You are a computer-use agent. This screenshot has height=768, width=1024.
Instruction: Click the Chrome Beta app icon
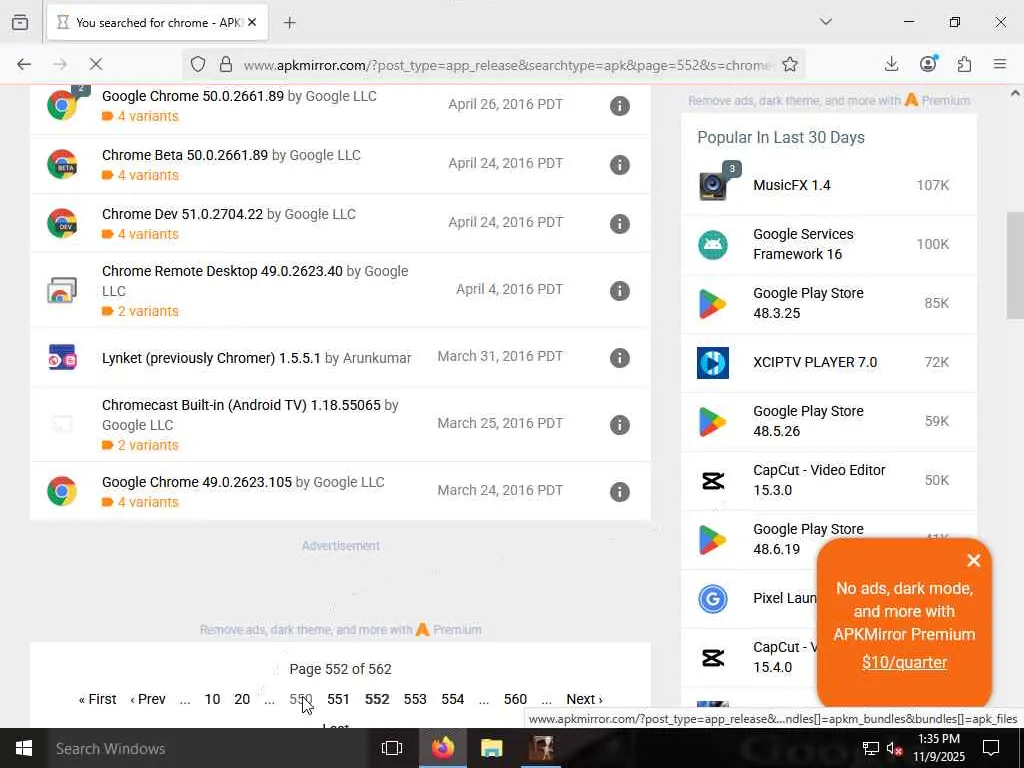point(62,164)
